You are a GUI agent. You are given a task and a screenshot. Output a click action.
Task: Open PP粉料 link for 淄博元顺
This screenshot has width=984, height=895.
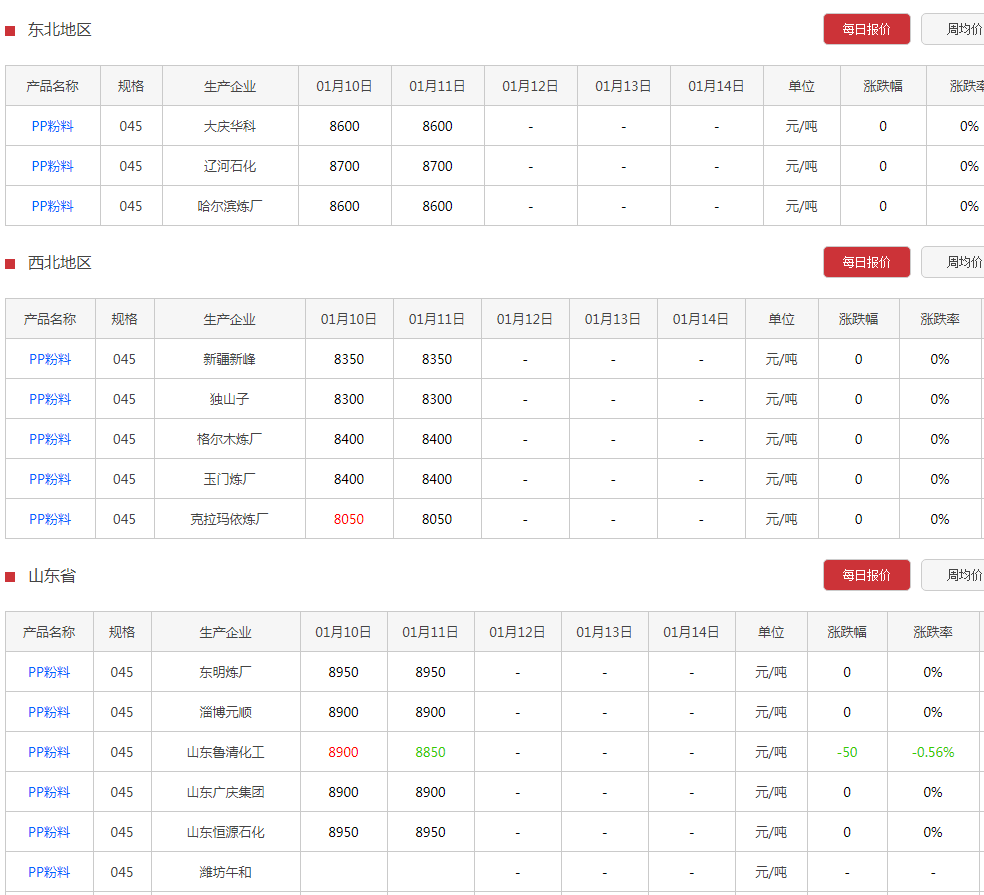pos(49,712)
